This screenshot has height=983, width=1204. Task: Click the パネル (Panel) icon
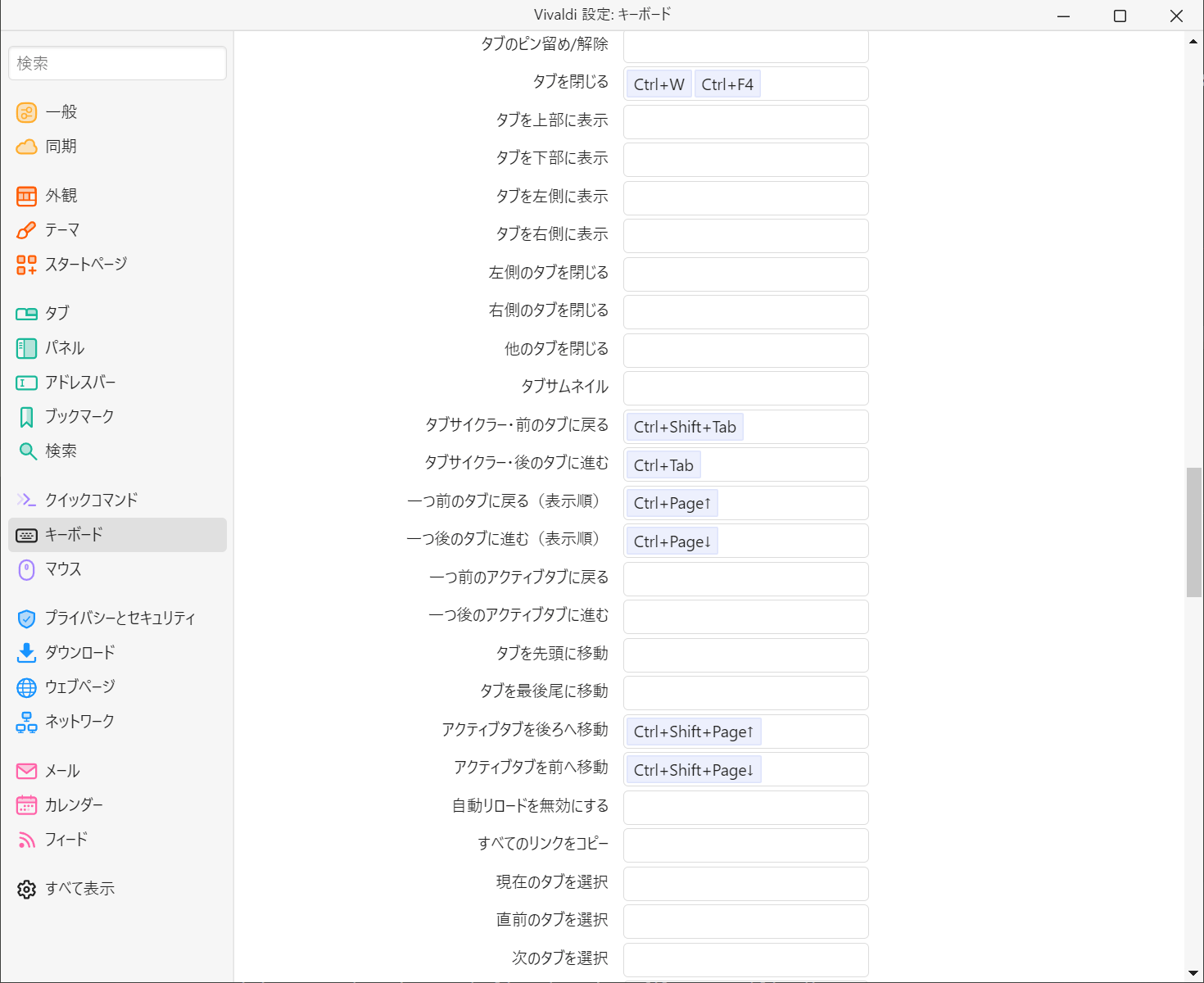(x=26, y=348)
